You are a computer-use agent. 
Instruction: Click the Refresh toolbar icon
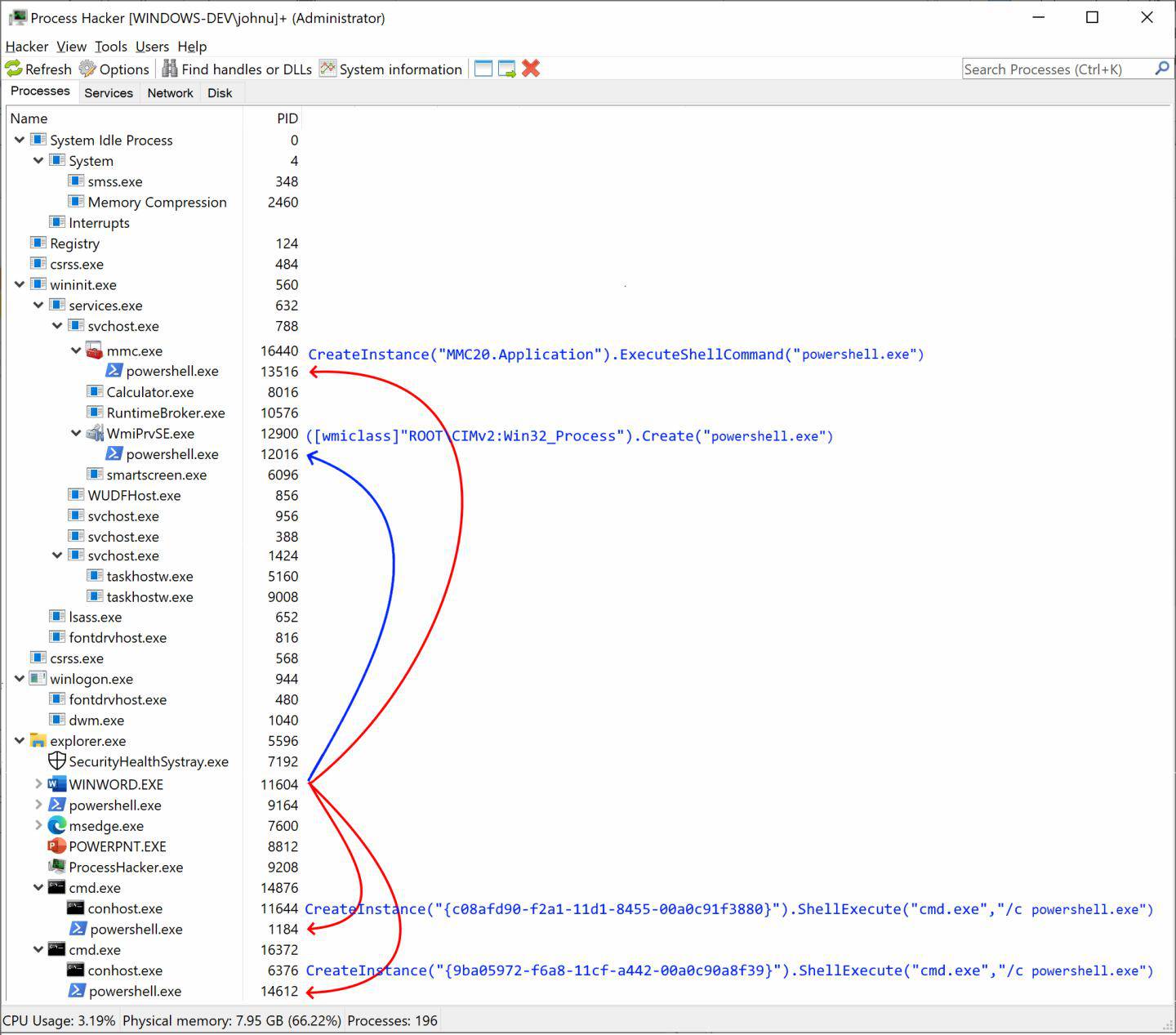14,69
